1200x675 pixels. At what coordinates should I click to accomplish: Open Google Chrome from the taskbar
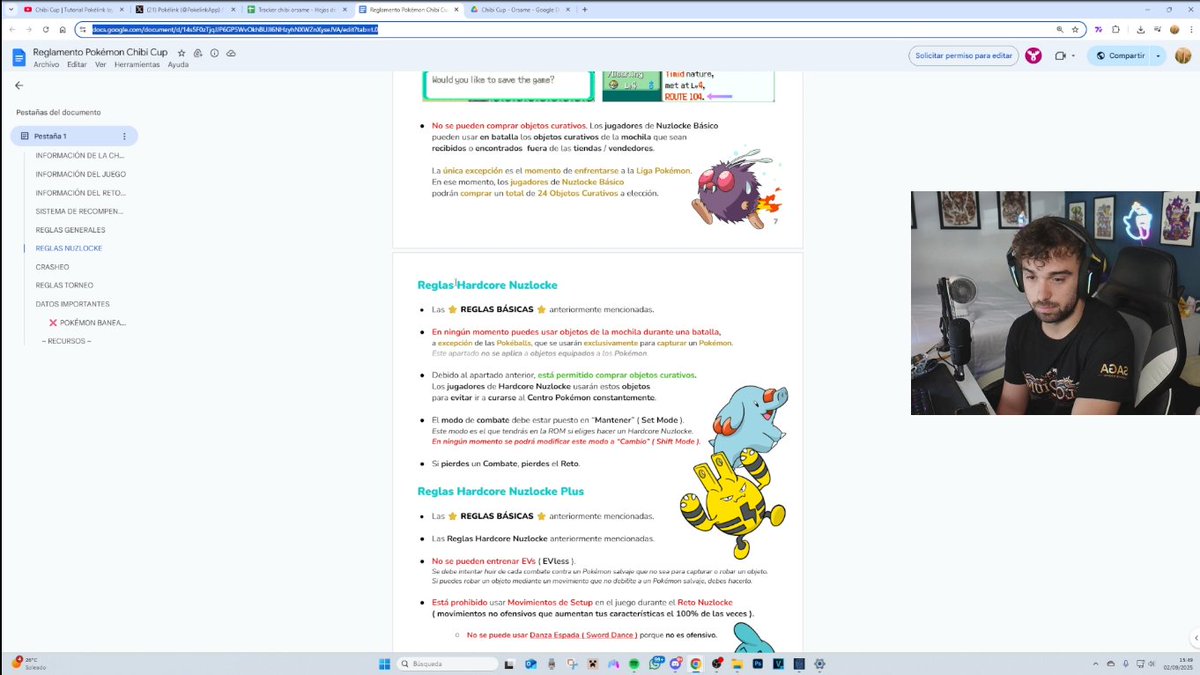tap(695, 664)
